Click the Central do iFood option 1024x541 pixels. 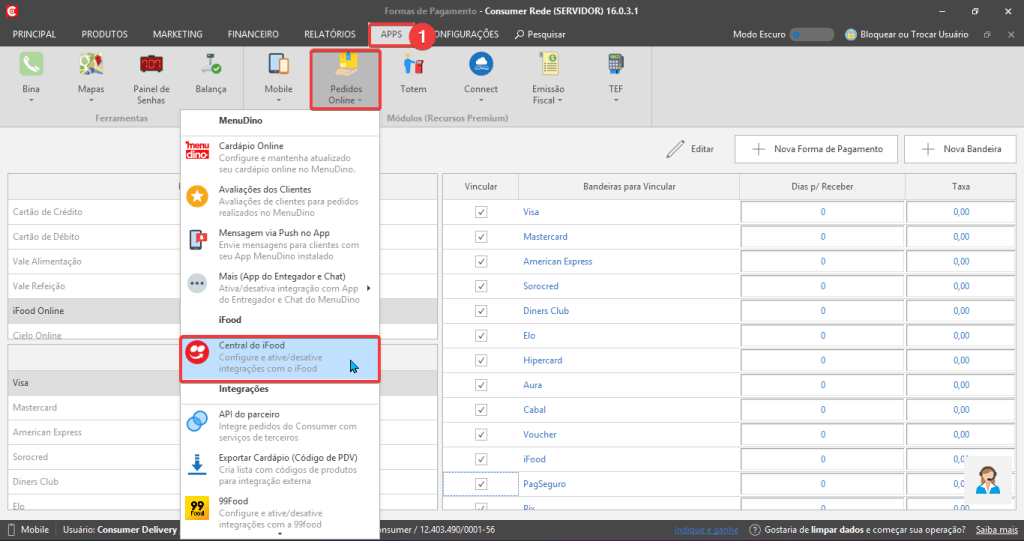click(x=280, y=357)
